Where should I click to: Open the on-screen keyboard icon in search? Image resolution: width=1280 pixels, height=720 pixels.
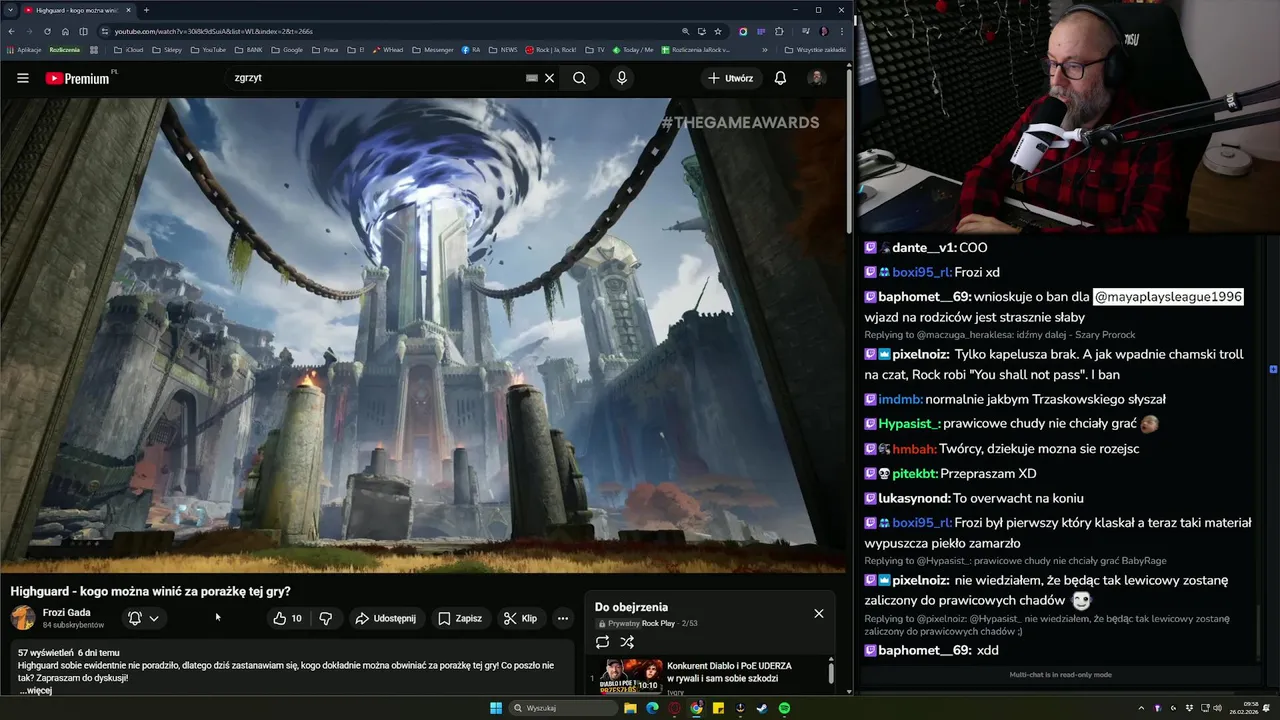(x=532, y=78)
